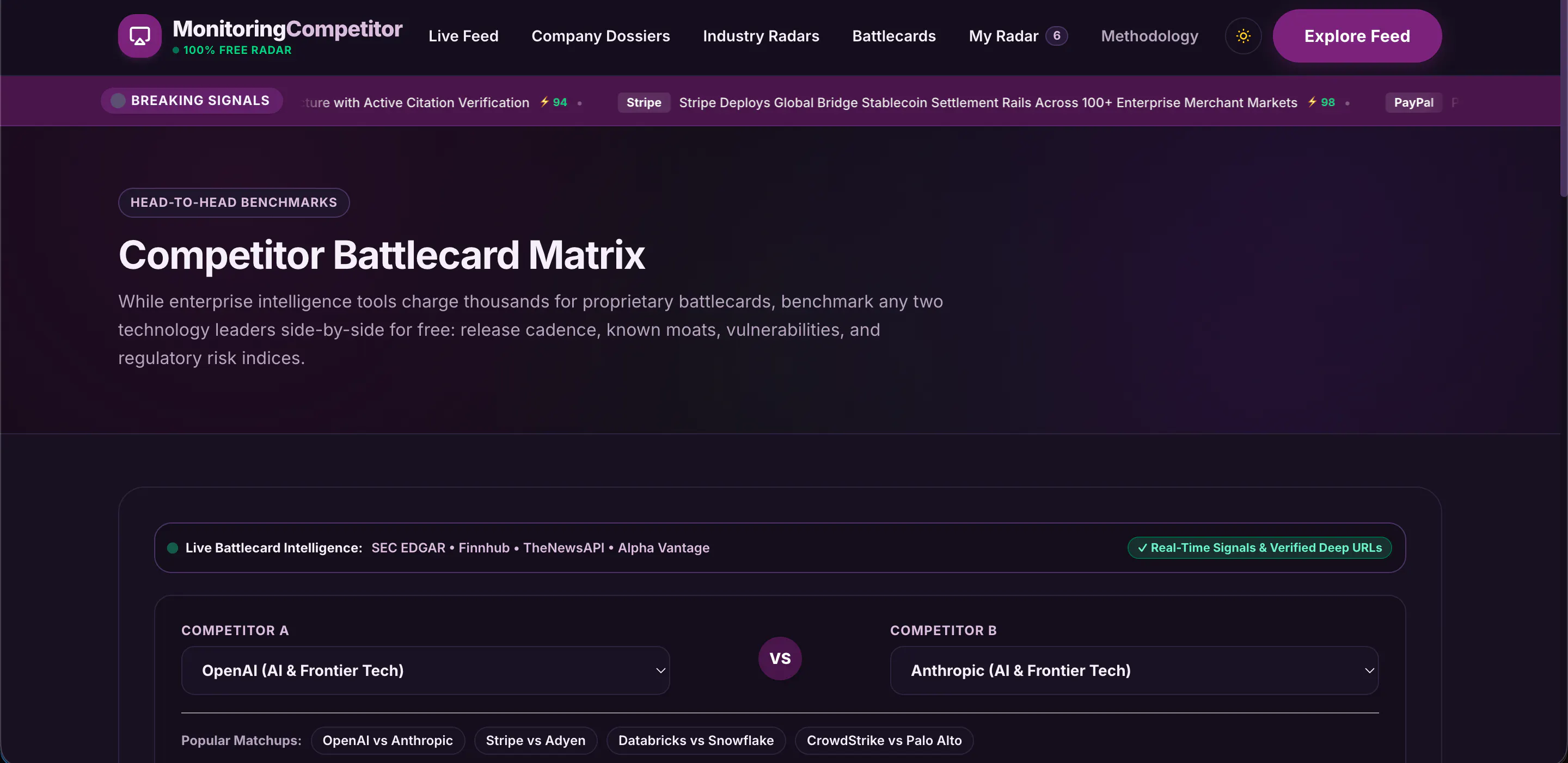Open Company Dossiers nav item
1568x763 pixels.
[600, 36]
